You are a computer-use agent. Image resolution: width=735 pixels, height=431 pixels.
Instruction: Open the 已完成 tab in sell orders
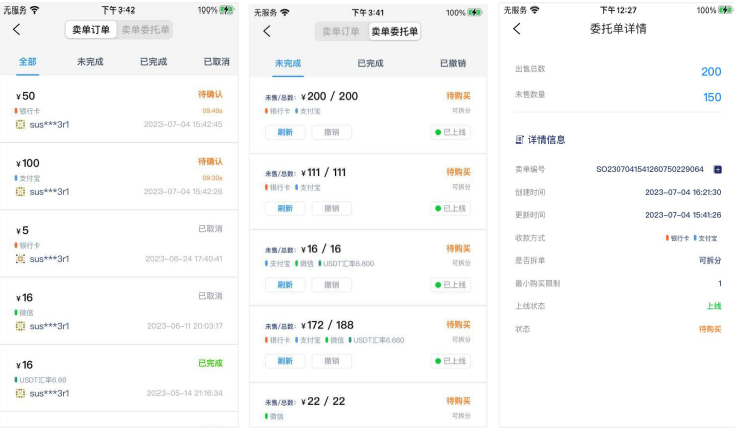coord(153,61)
